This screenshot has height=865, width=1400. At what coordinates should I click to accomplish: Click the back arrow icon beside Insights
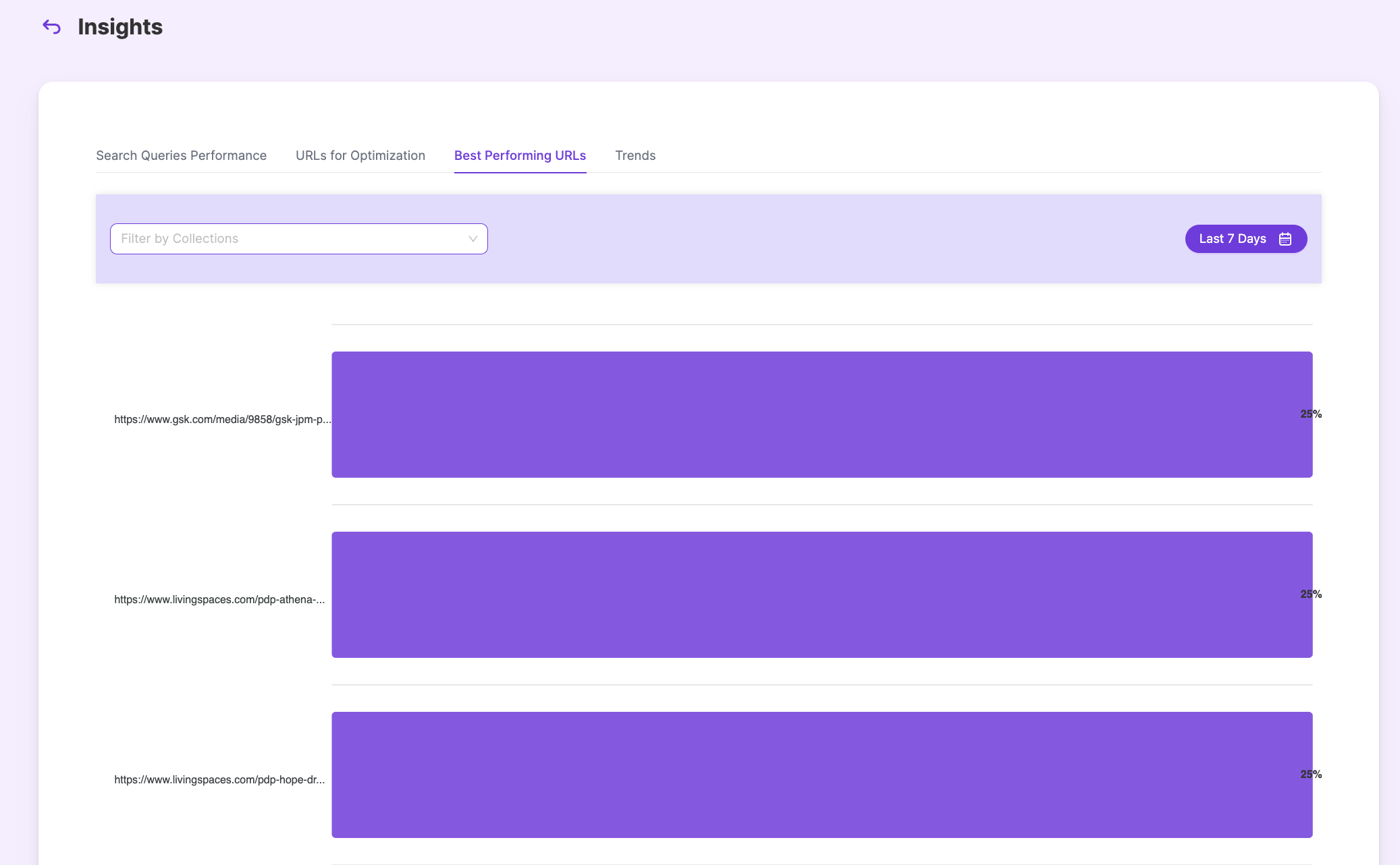52,27
